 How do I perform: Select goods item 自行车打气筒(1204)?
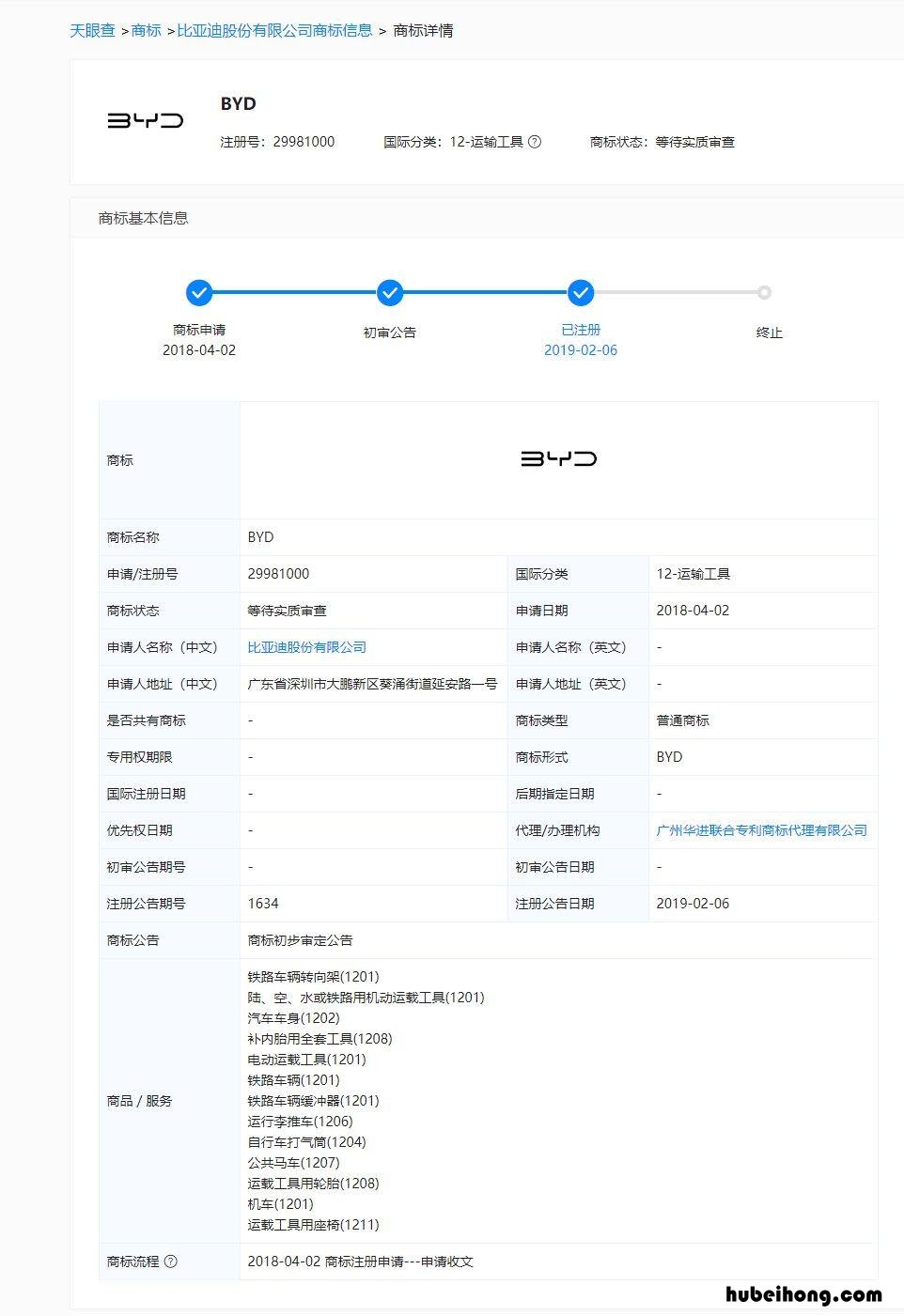(306, 1142)
